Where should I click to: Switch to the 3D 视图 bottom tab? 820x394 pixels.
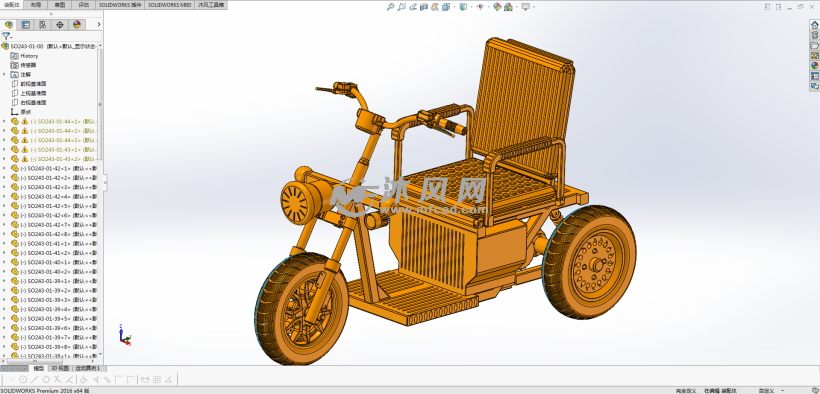59,368
